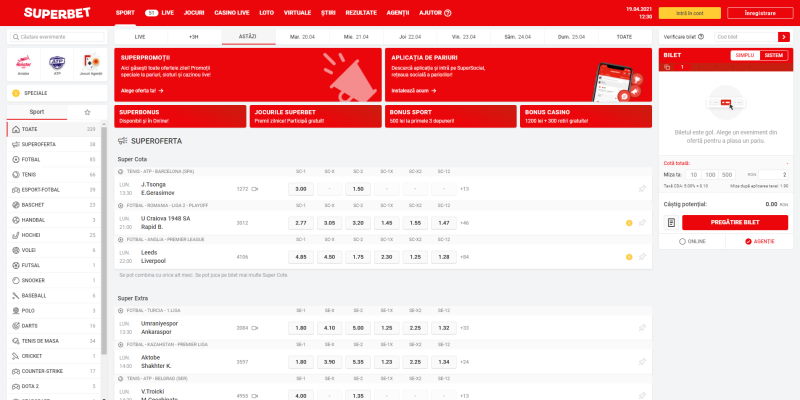The height and width of the screenshot is (400, 800).
Task: Select the Superoferta megaphone sidebar icon
Action: [x=16, y=144]
